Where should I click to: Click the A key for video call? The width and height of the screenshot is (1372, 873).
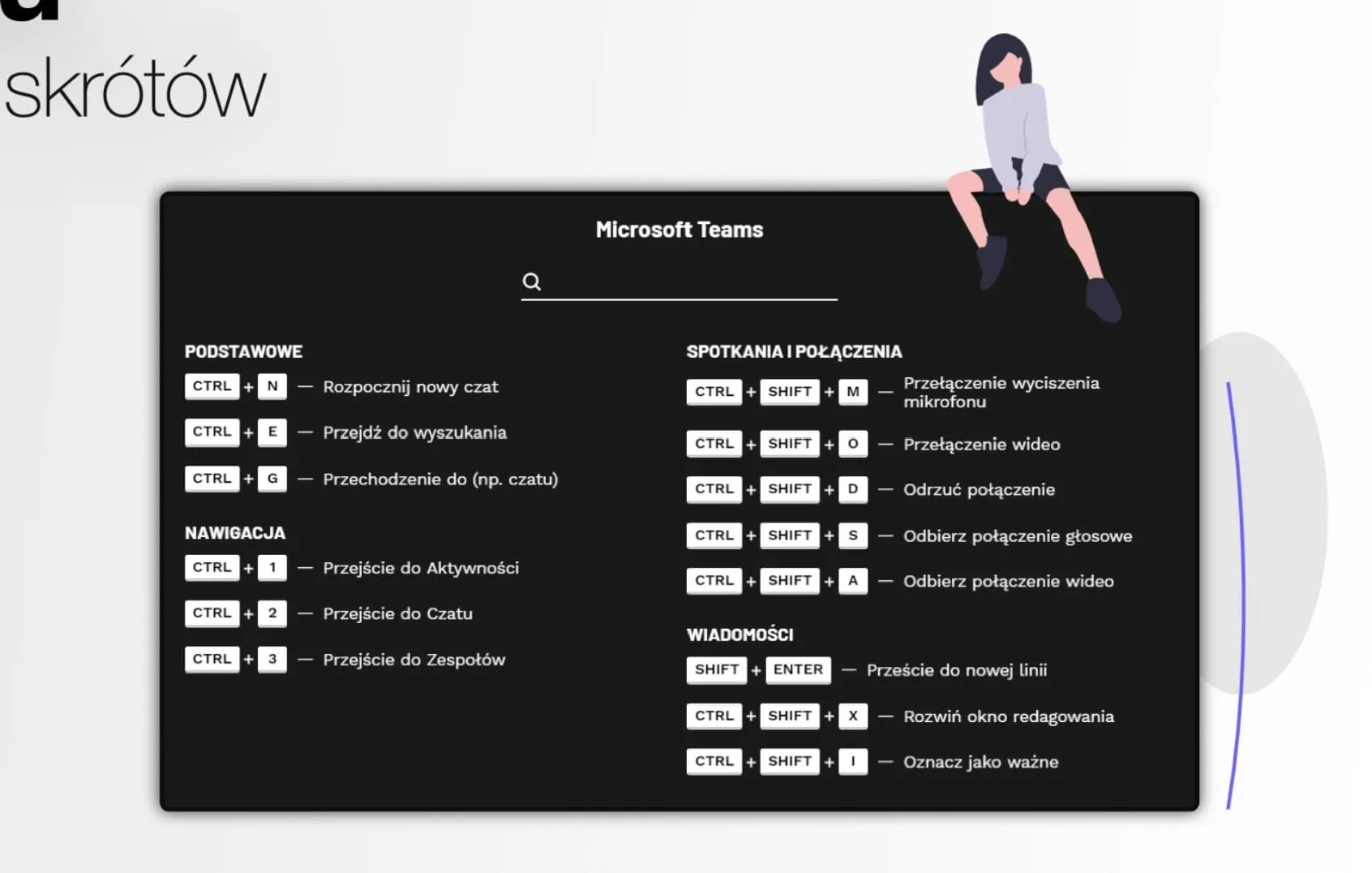[x=853, y=581]
